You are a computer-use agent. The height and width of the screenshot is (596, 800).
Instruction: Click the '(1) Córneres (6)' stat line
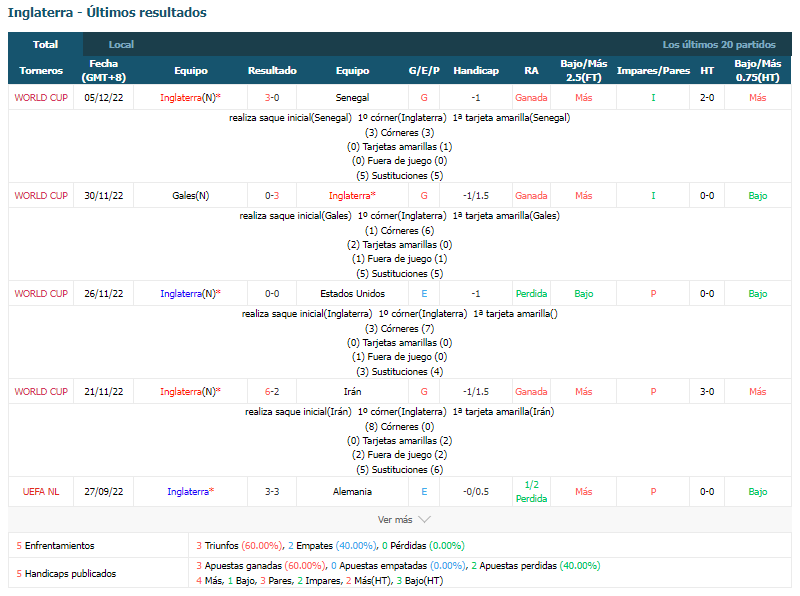coord(399,231)
